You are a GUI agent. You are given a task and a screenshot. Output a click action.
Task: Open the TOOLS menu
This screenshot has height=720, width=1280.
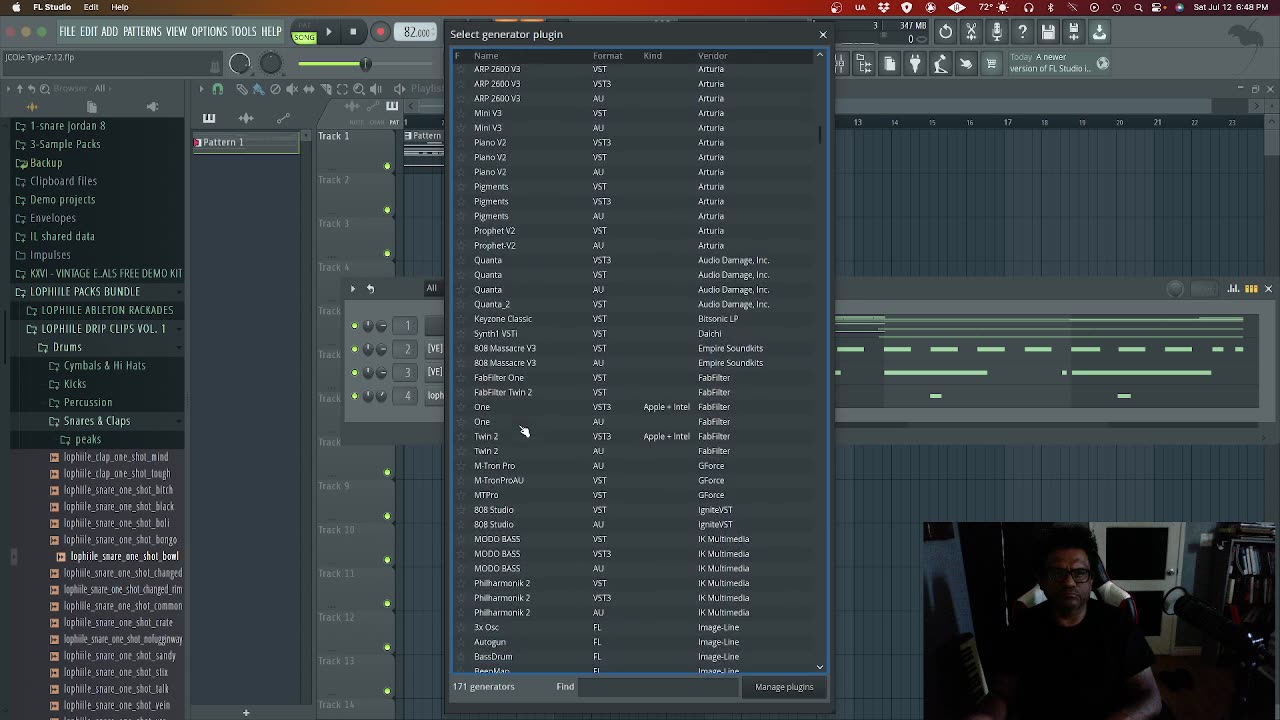[x=244, y=32]
